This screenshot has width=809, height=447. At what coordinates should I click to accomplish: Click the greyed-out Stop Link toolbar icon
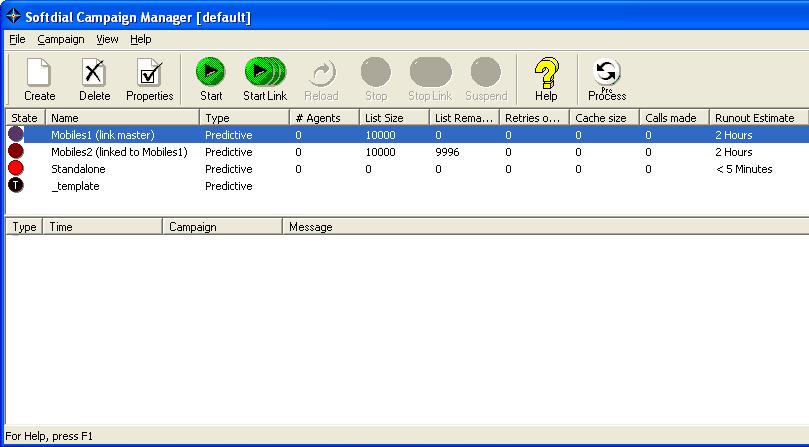click(430, 79)
